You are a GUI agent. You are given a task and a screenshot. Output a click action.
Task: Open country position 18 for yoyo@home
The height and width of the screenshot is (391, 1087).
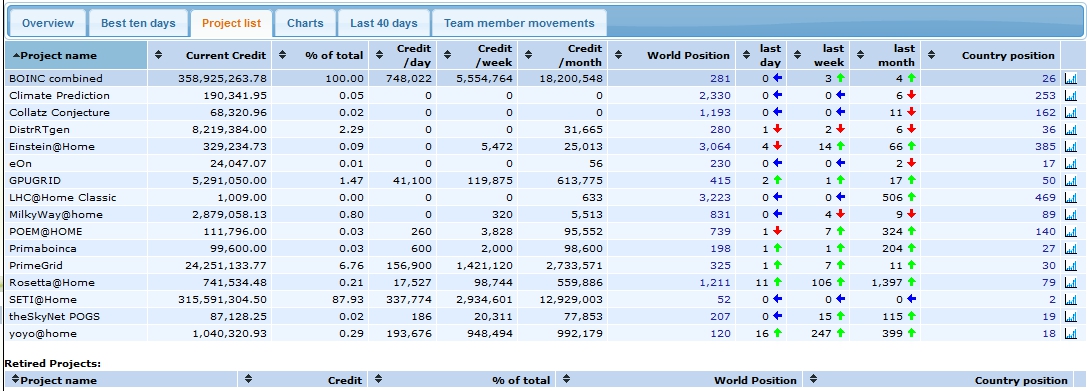1050,333
